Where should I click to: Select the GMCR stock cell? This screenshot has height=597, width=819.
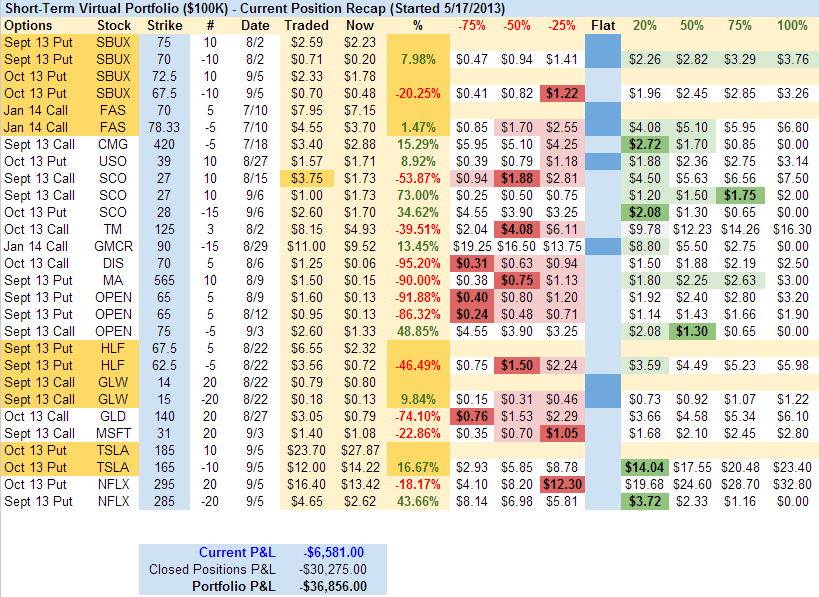(x=115, y=246)
